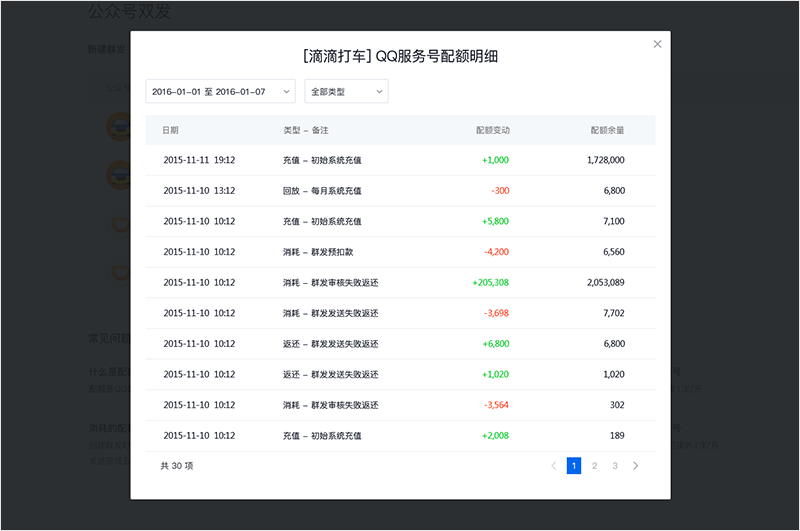Select the row with -3,698 change
Viewport: 800px width, 531px height.
400,313
